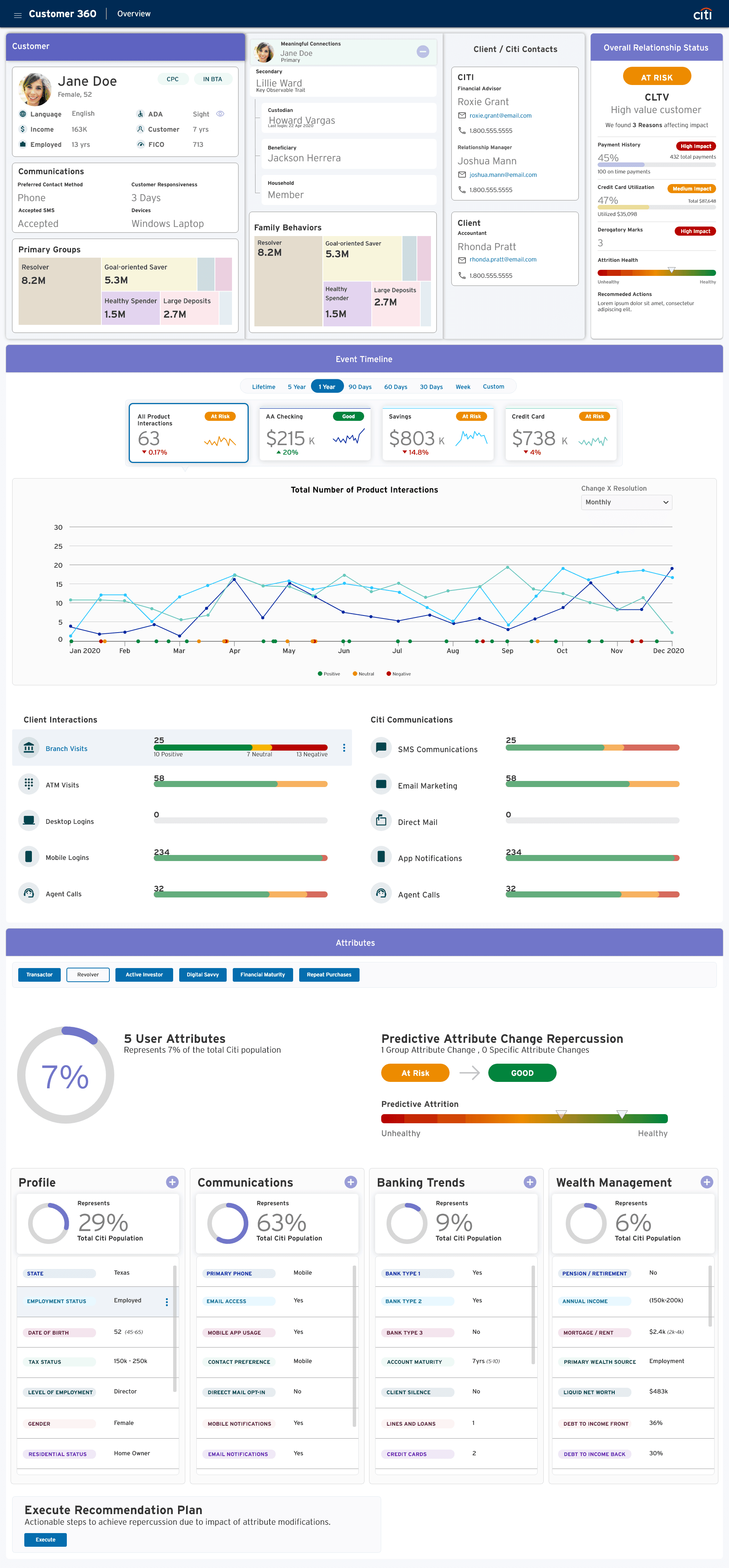Click the Desktop Logins laptop icon

coord(28,820)
